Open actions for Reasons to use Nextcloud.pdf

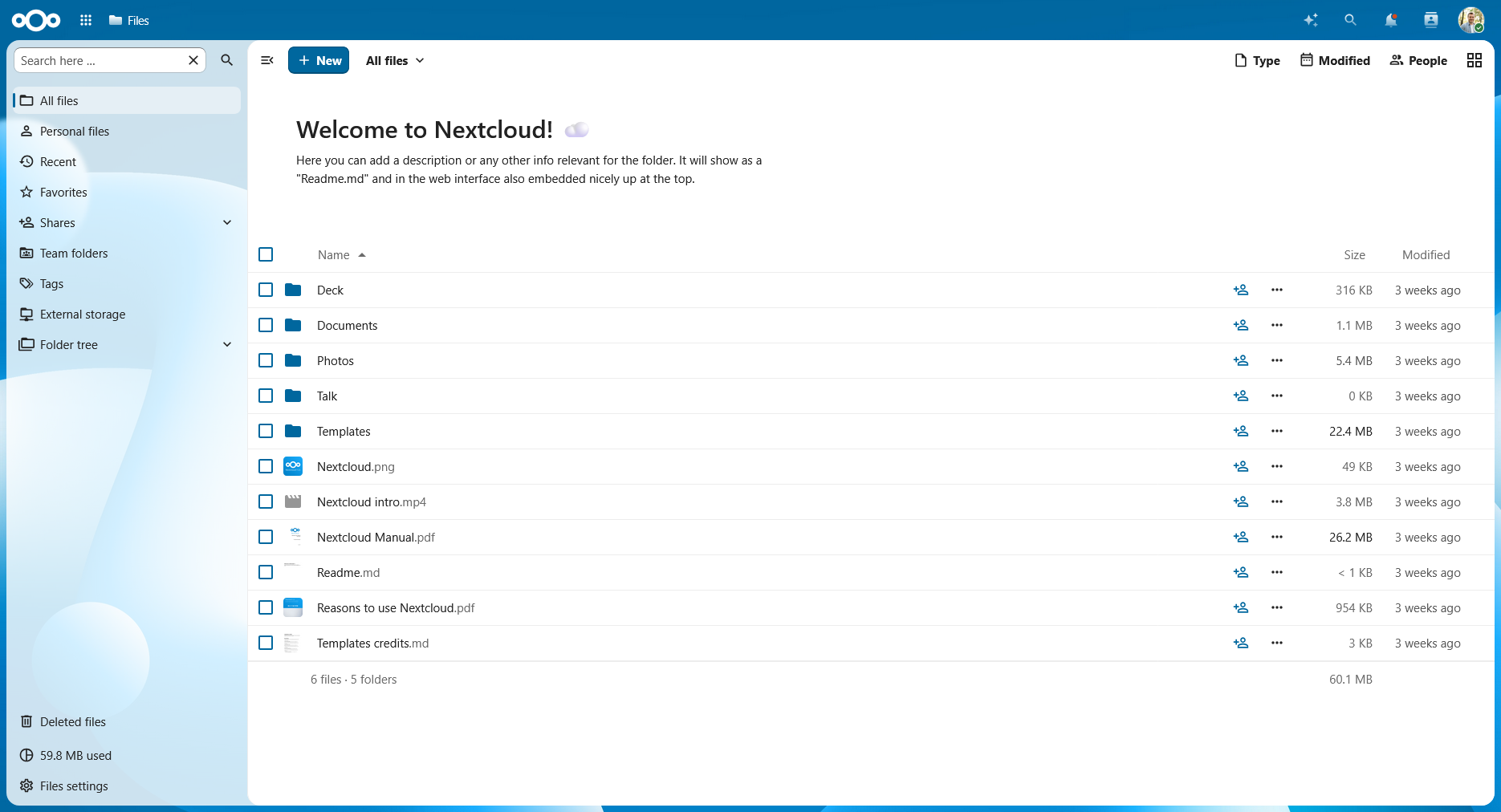click(x=1277, y=607)
